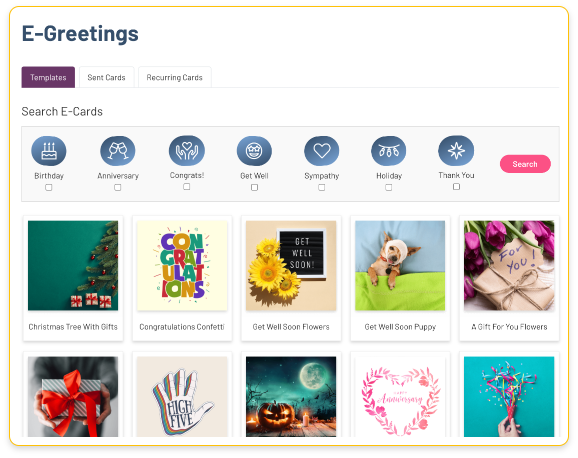Check the Get Well checkbox

[254, 187]
